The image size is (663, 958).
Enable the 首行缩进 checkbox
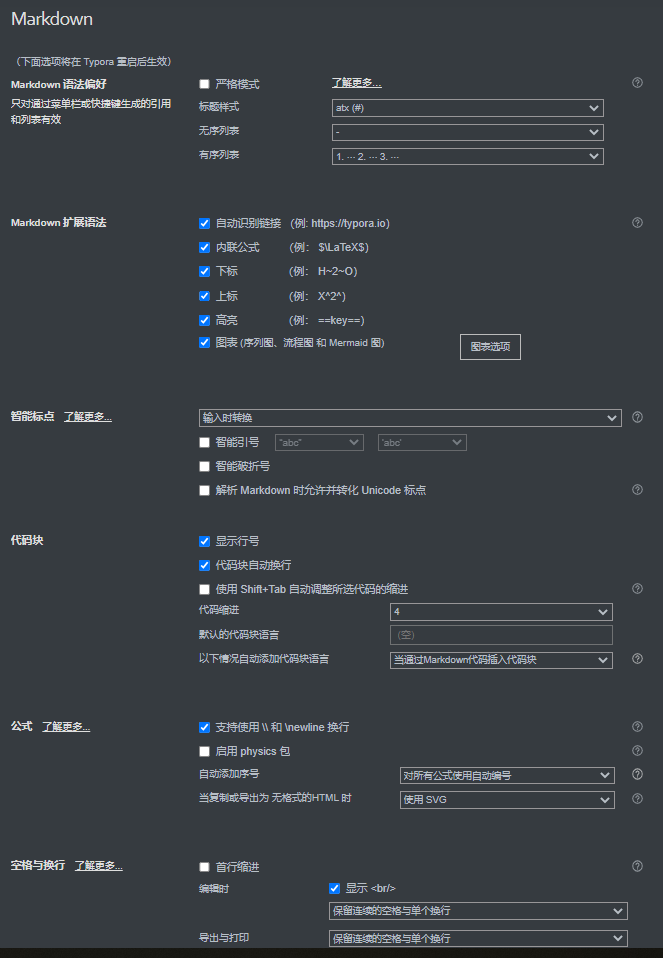(205, 867)
